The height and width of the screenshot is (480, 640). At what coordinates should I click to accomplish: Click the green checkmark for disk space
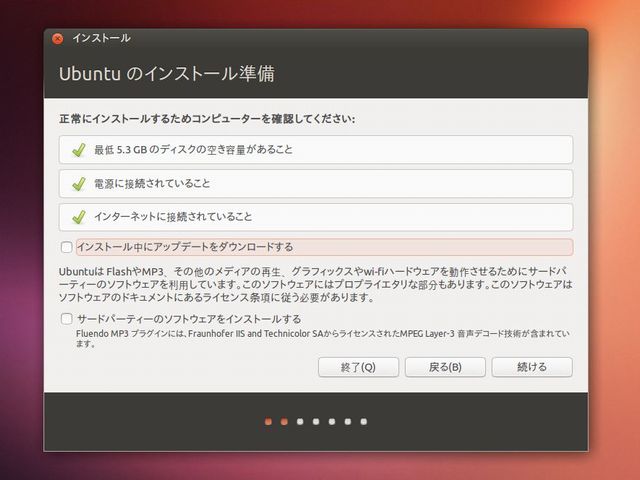coord(79,150)
